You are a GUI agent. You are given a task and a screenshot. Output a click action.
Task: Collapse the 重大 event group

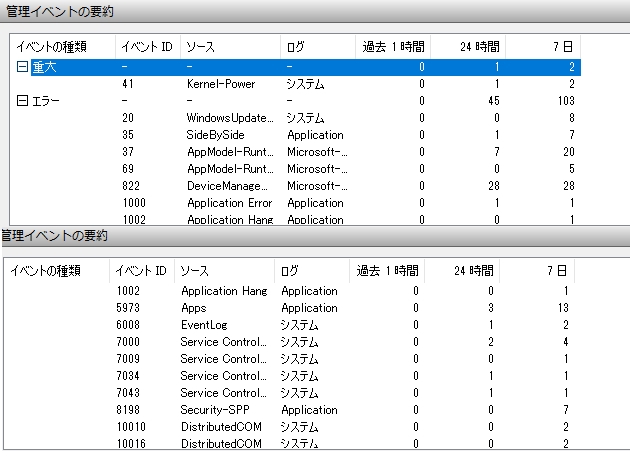(22, 67)
